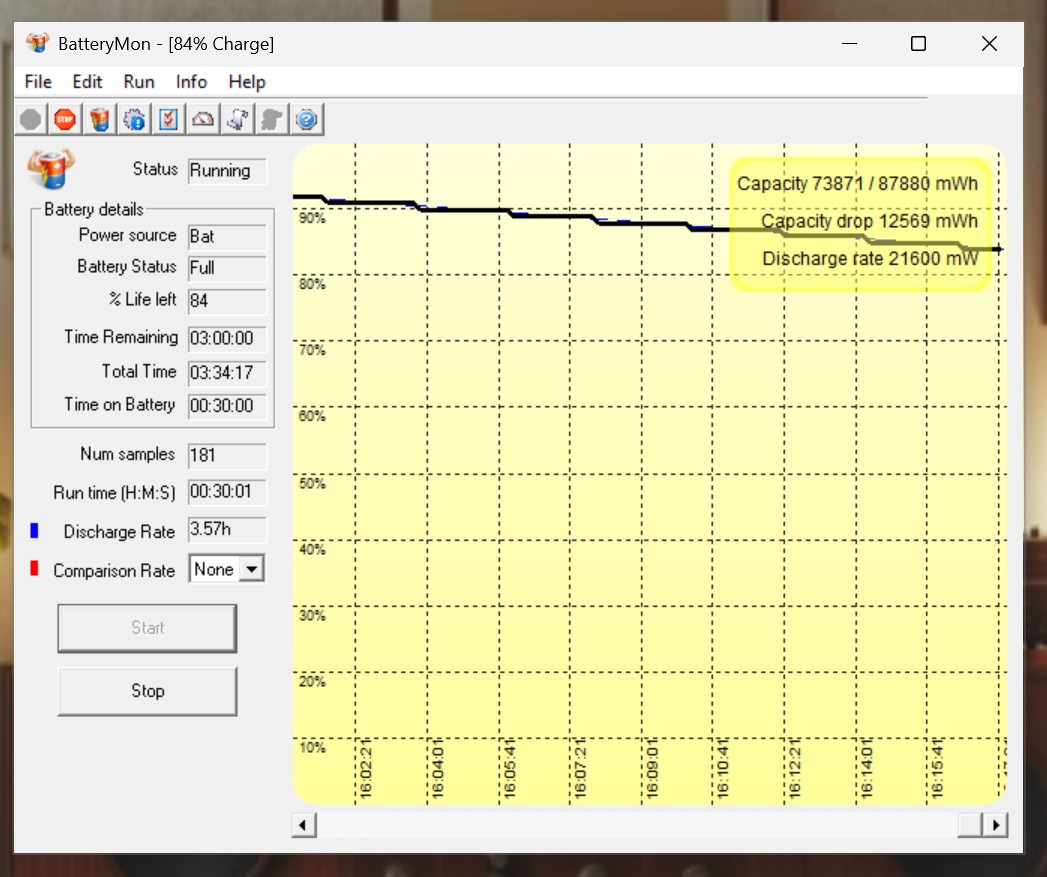Select the Comparison Rate None combo box
1047x877 pixels.
click(226, 569)
